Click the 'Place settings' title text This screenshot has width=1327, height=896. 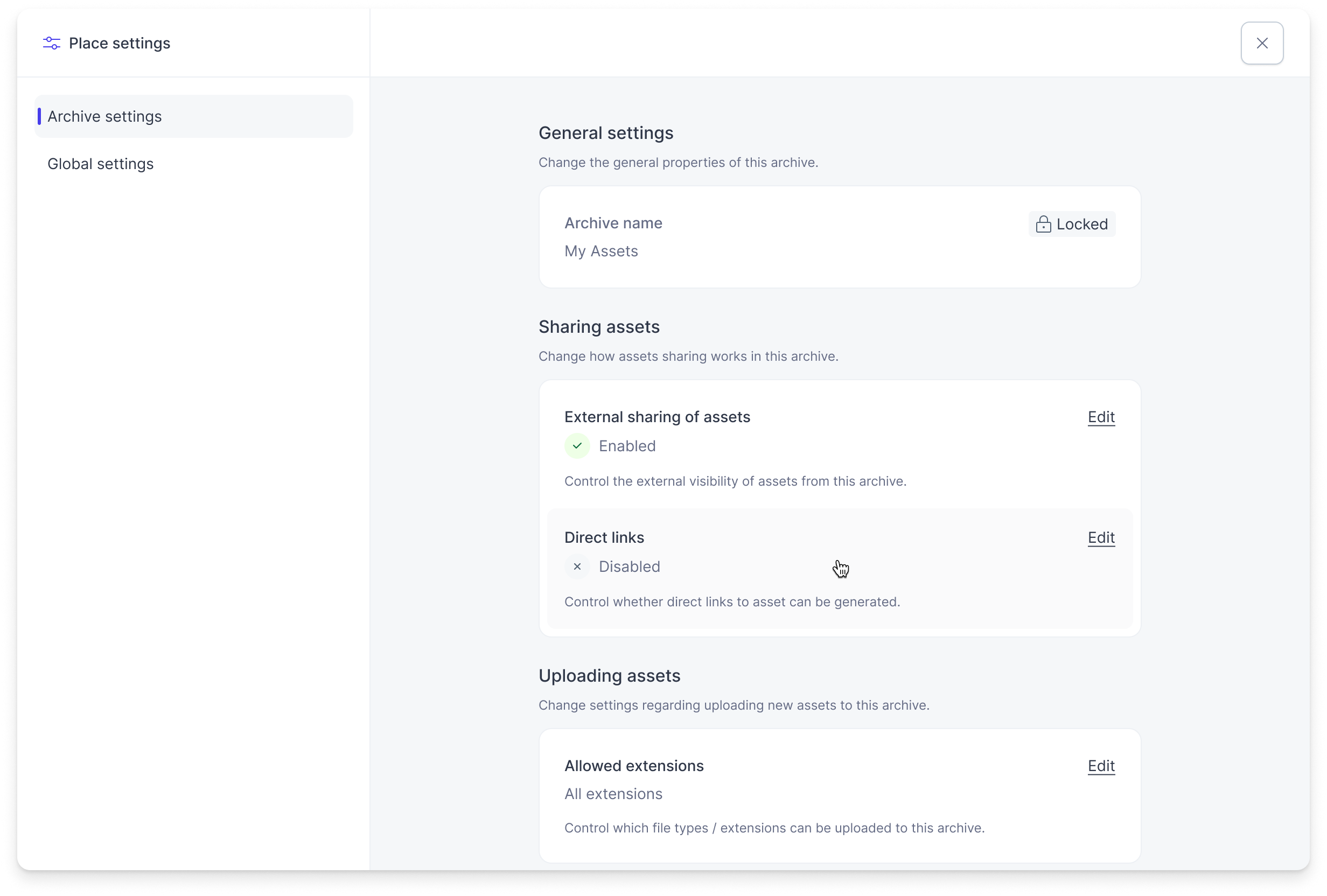point(120,43)
